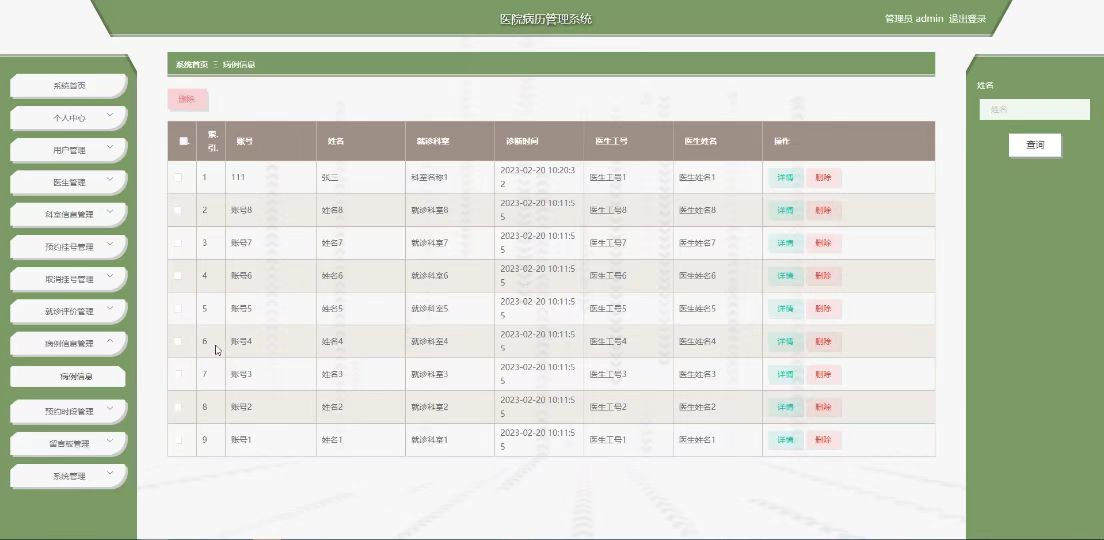Show 详情 of the 姓名6 row
The width and height of the screenshot is (1104, 540).
click(785, 276)
